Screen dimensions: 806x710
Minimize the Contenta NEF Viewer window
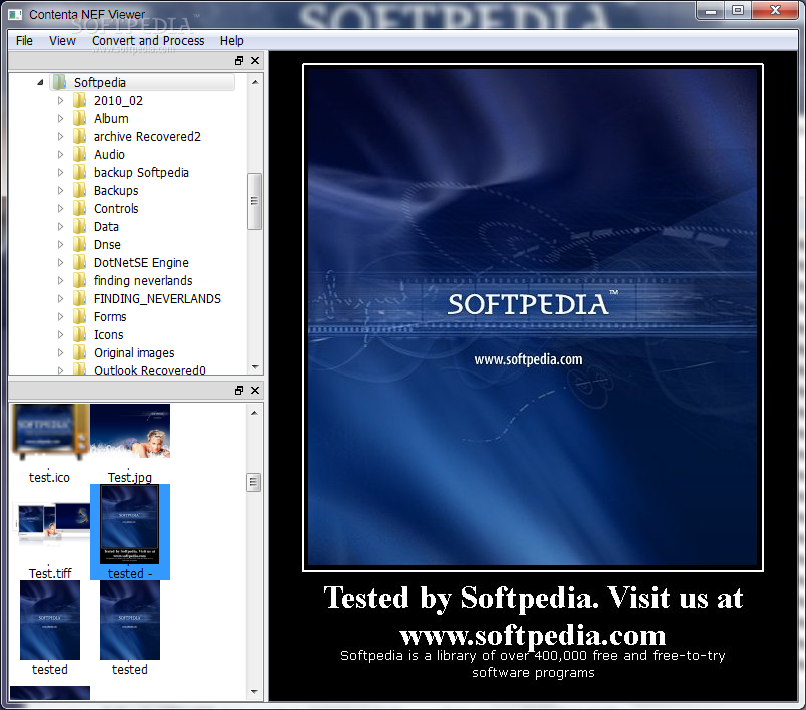711,10
